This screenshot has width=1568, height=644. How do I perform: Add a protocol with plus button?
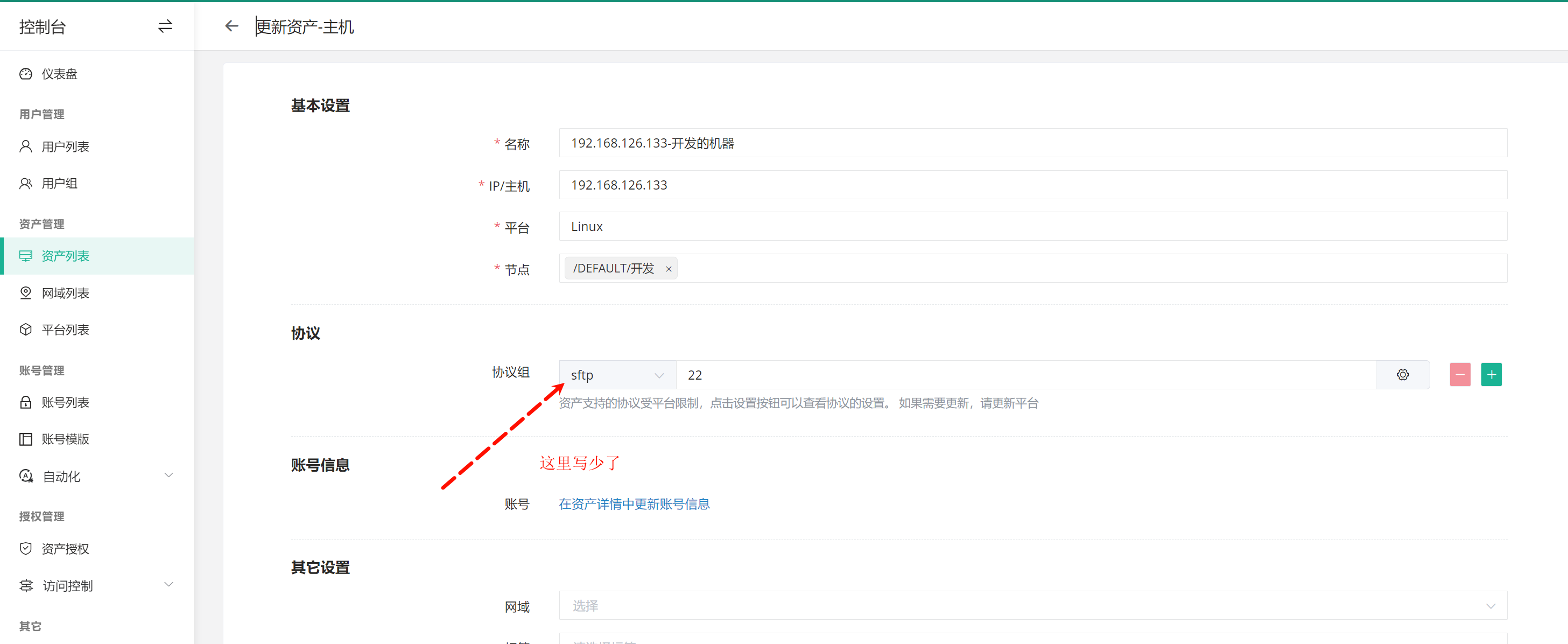[x=1490, y=375]
